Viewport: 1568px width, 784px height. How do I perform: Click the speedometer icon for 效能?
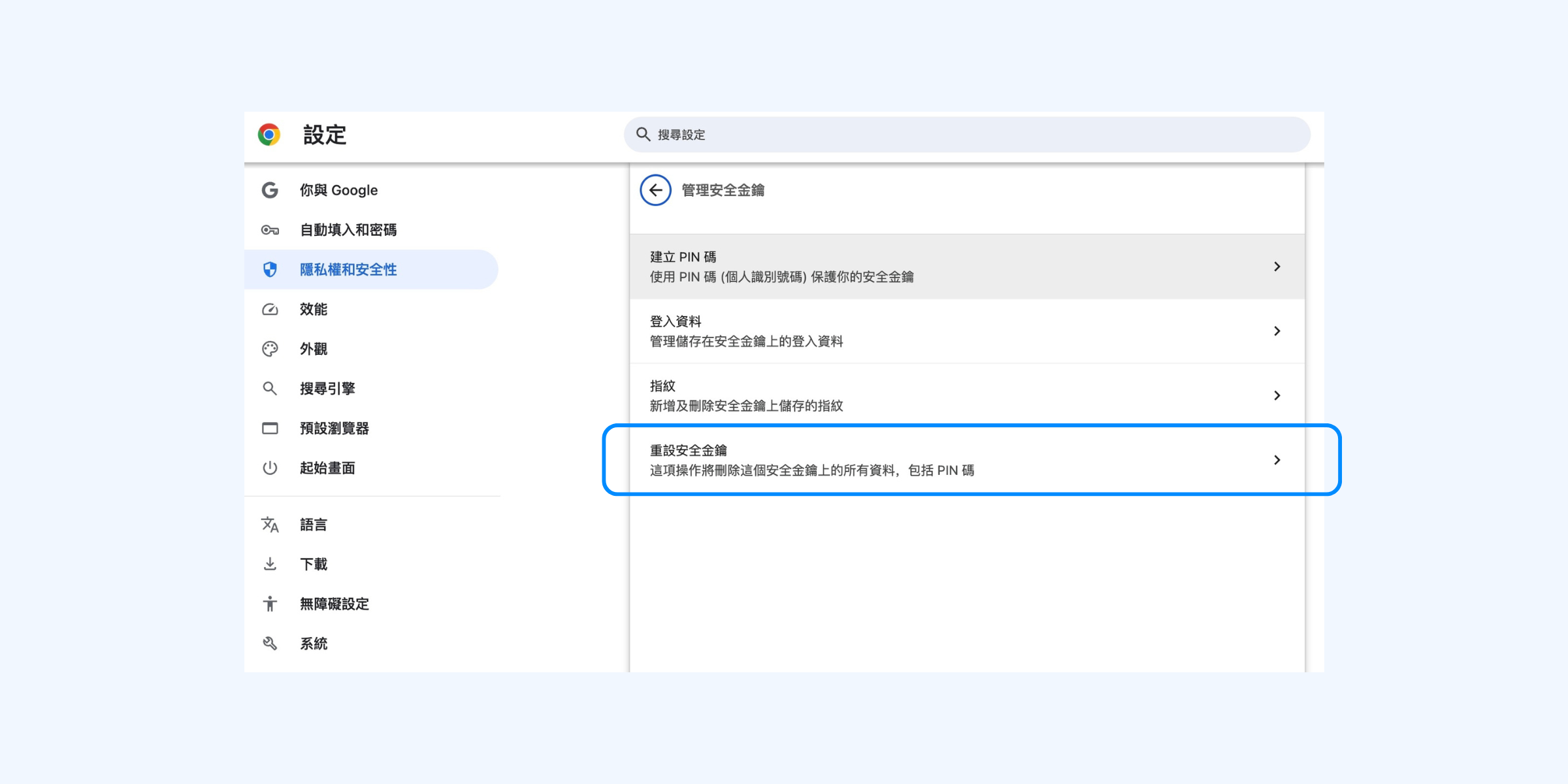pos(270,310)
